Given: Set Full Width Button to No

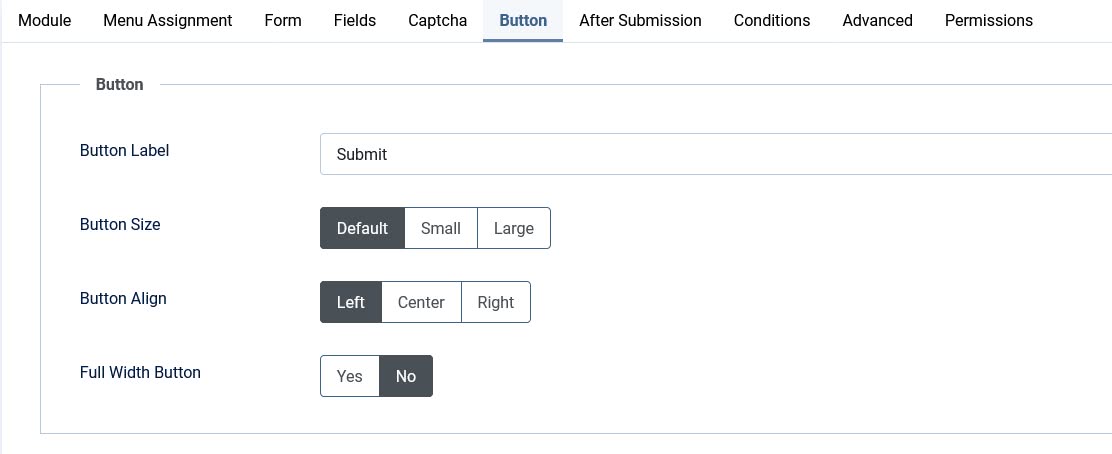Looking at the screenshot, I should (x=406, y=376).
